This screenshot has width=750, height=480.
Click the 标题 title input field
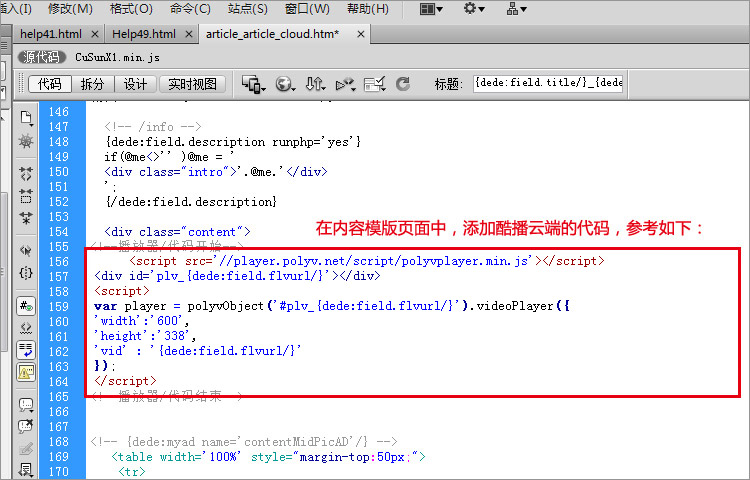[548, 84]
